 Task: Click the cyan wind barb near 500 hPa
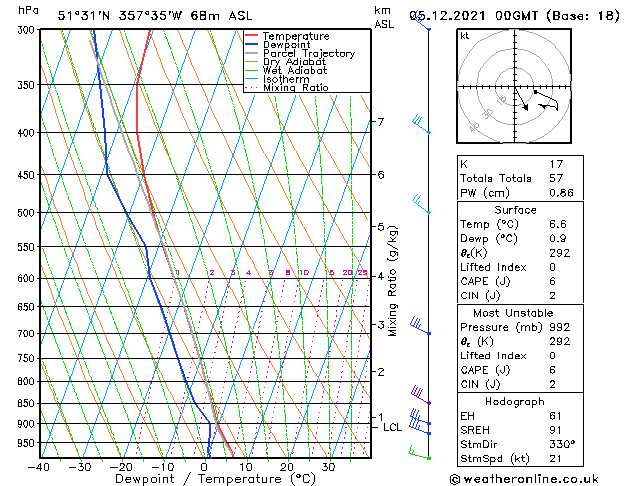click(422, 204)
